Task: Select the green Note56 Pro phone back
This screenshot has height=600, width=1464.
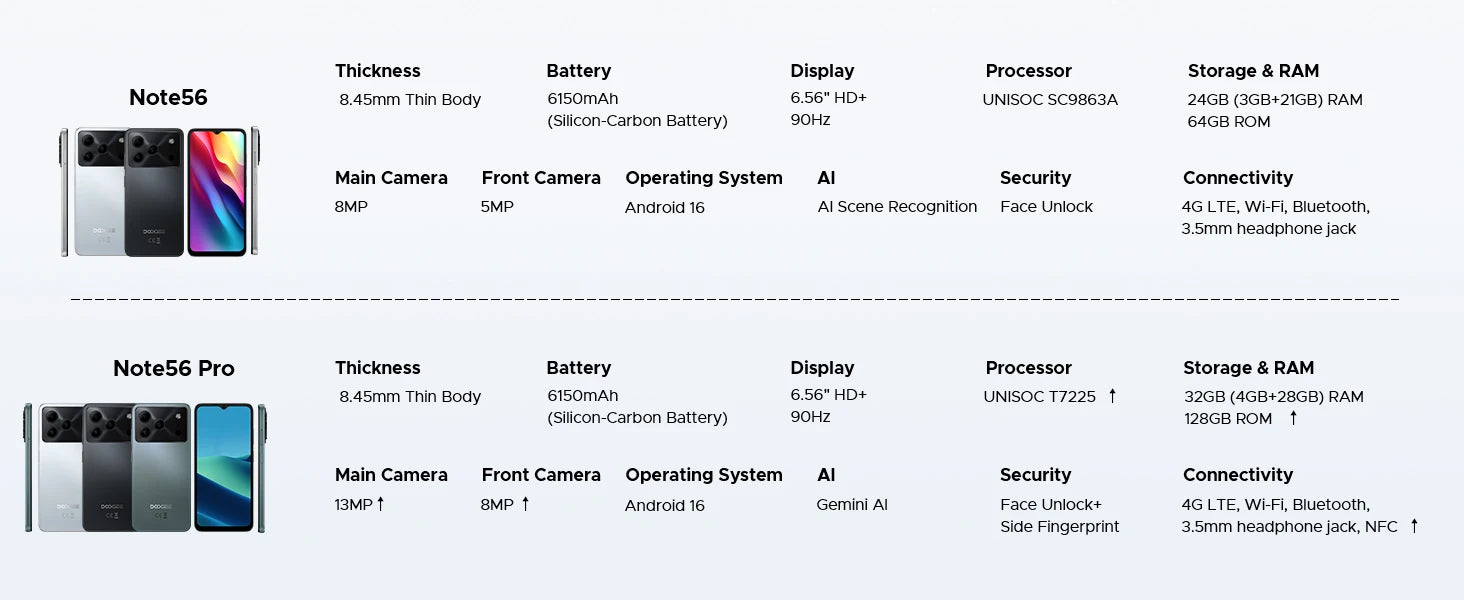Action: pos(161,468)
